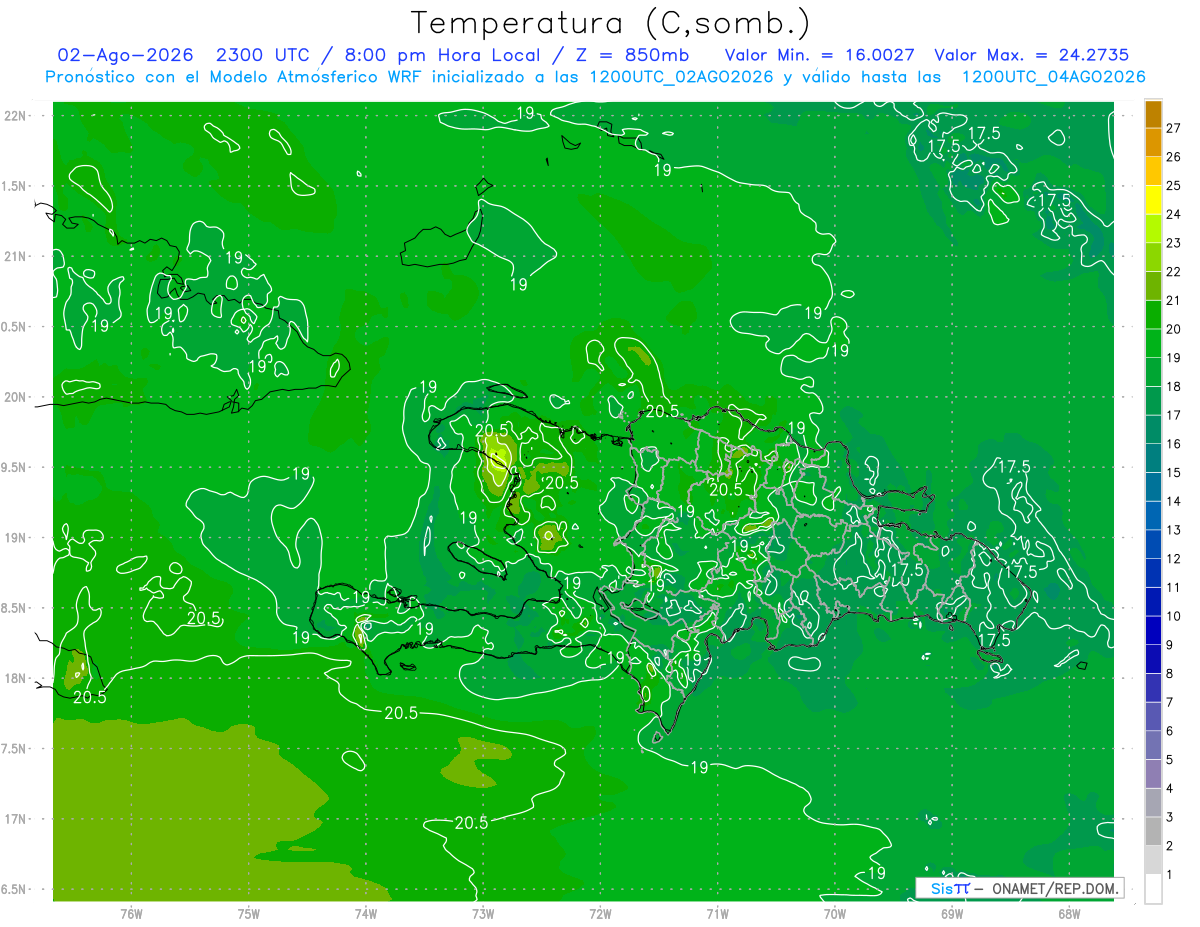Image resolution: width=1200 pixels, height=927 pixels.
Task: Pick the teal legend swatch between 15 and 16
Action: 1153,458
